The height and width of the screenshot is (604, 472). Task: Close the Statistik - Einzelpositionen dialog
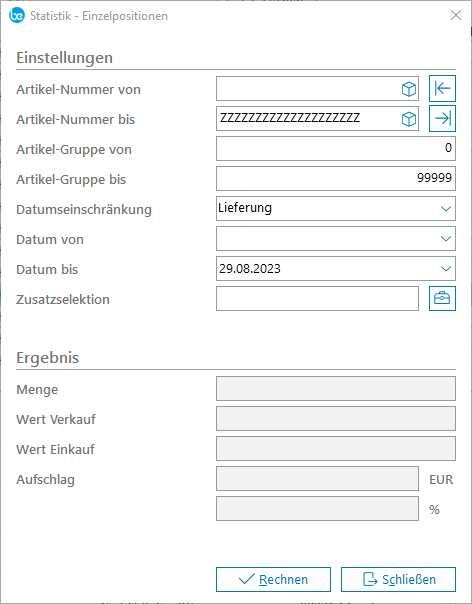tap(456, 15)
